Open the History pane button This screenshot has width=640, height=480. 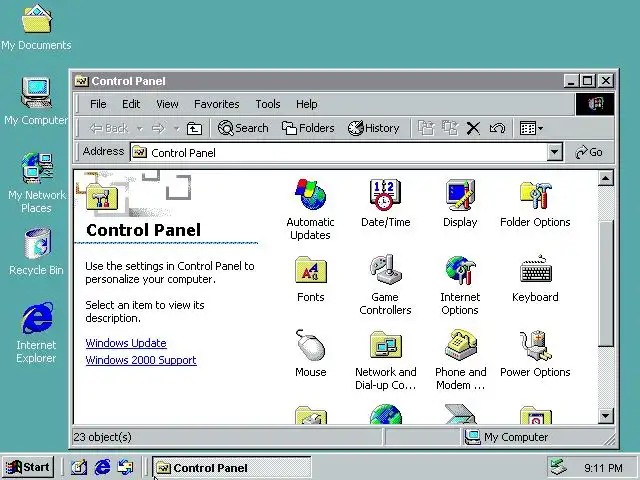point(373,128)
